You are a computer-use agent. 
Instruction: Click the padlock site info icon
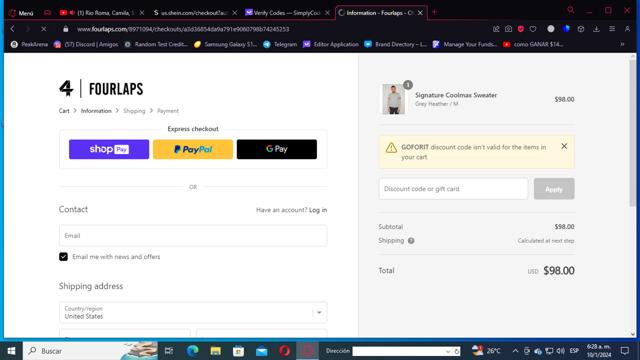(66, 29)
